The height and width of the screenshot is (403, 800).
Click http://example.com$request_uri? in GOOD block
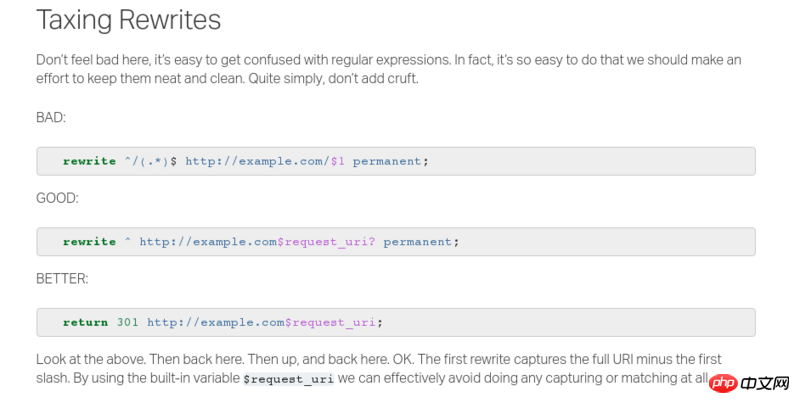[x=258, y=242]
